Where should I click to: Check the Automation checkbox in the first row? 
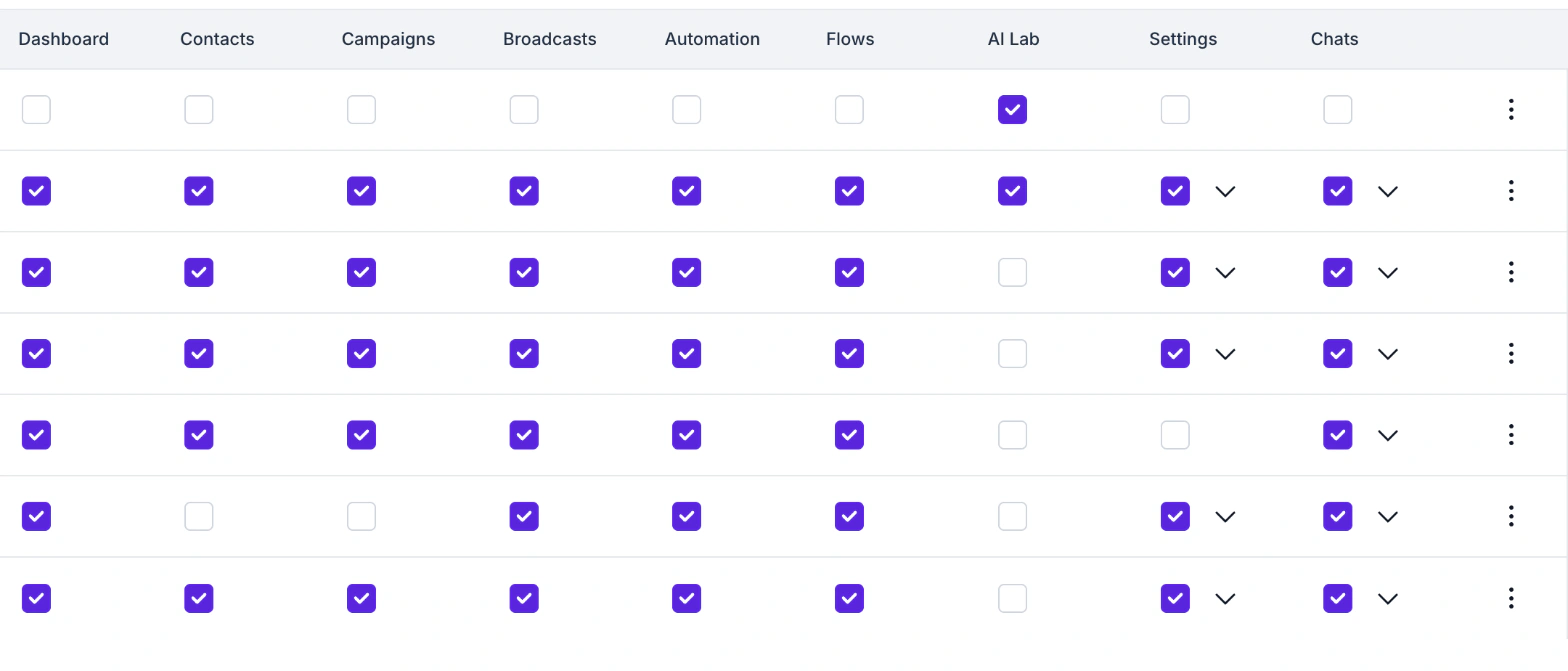coord(686,110)
